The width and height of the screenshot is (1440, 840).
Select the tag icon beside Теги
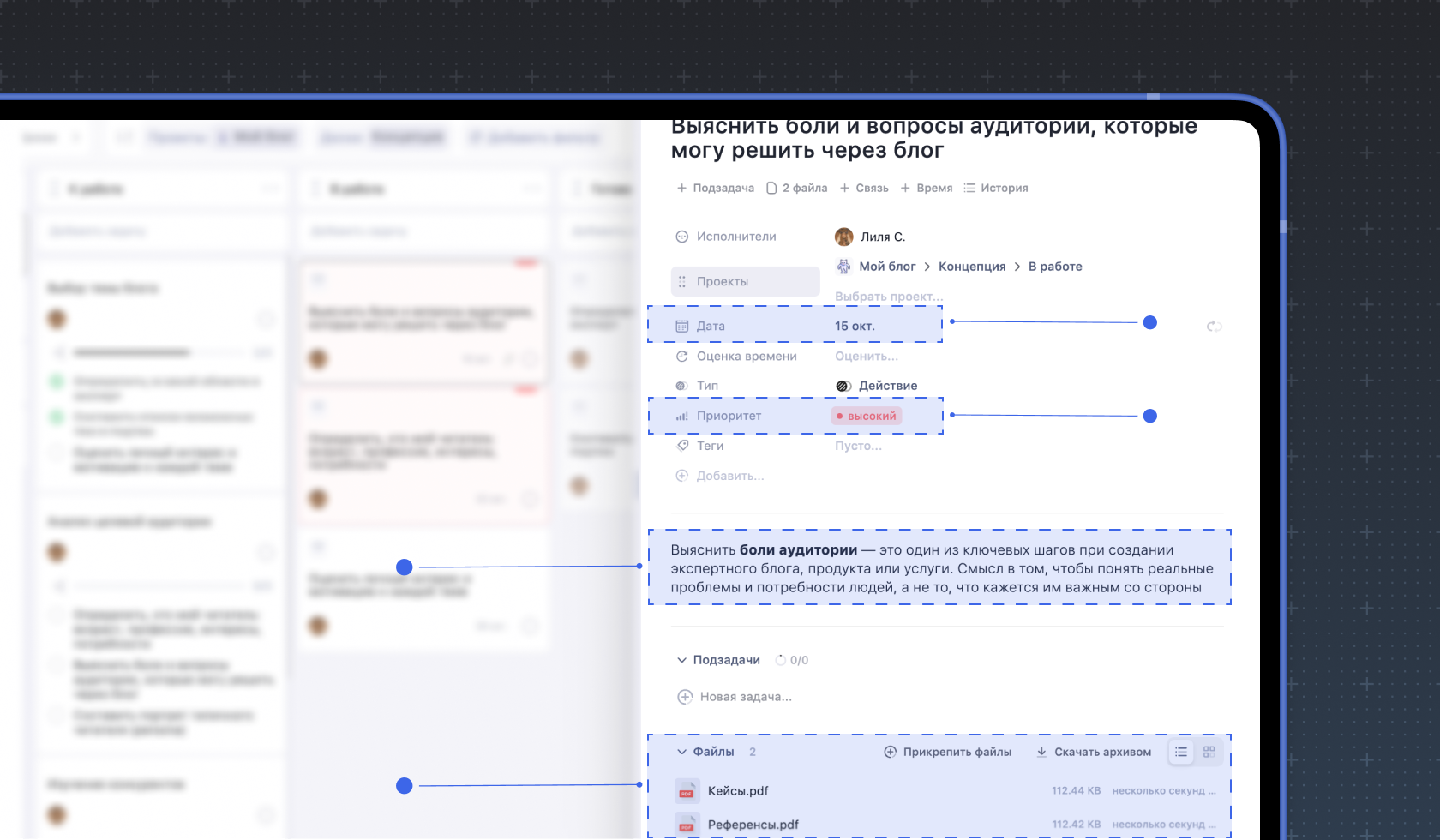pos(681,446)
